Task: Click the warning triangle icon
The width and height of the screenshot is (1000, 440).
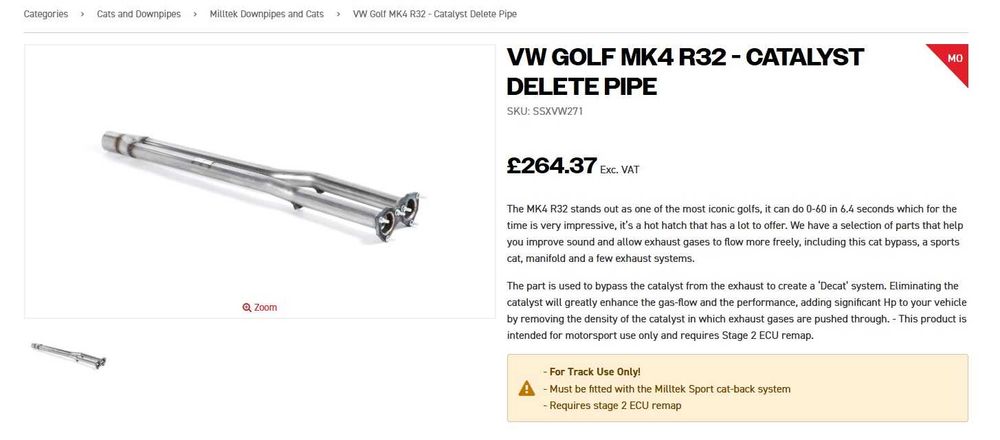Action: click(526, 388)
